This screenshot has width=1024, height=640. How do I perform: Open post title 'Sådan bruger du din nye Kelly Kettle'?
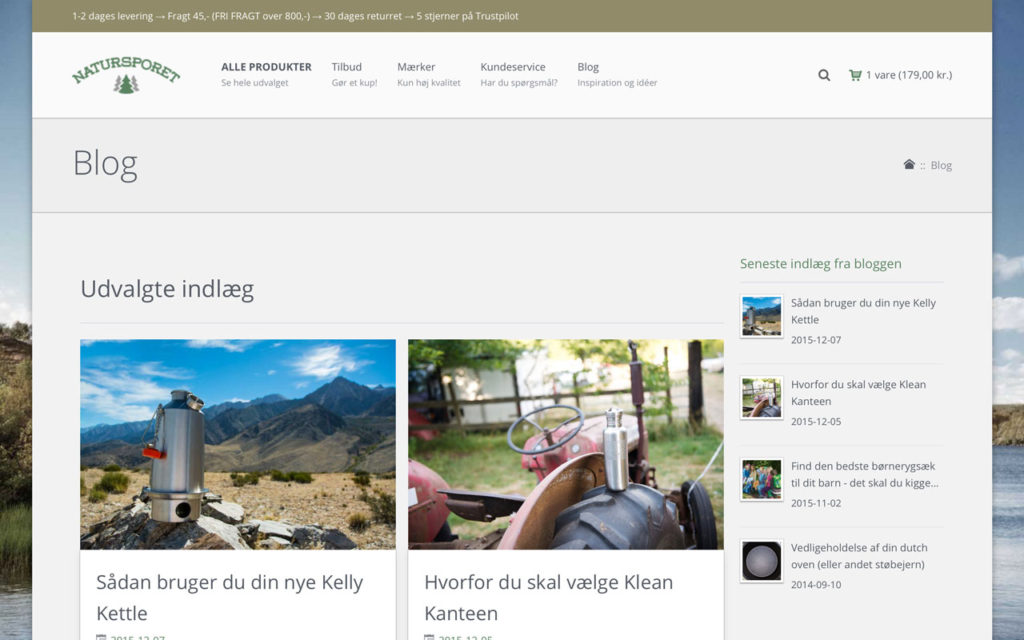tap(229, 598)
